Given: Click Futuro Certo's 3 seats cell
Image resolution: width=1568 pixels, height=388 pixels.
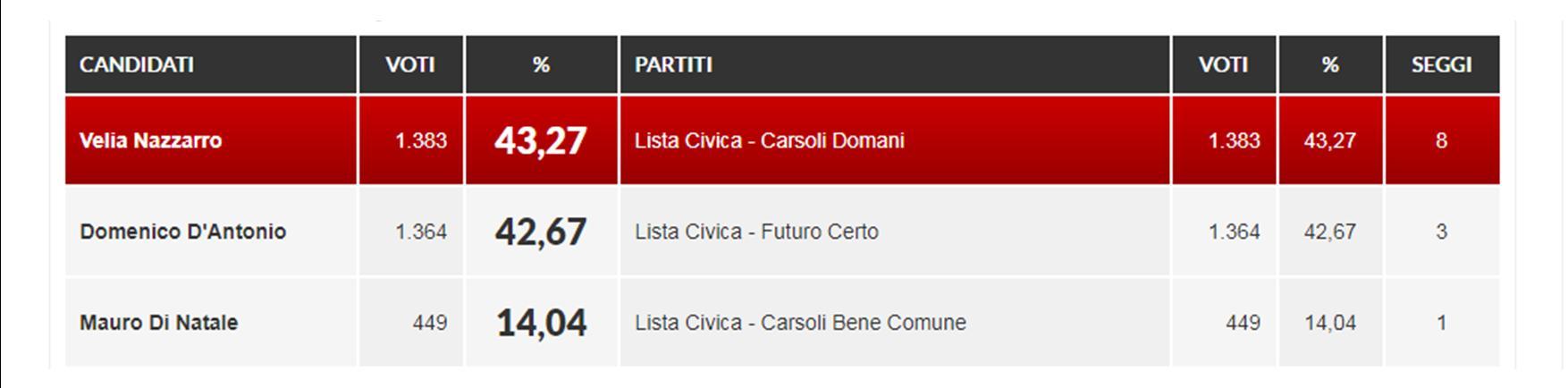Looking at the screenshot, I should click(x=1441, y=232).
